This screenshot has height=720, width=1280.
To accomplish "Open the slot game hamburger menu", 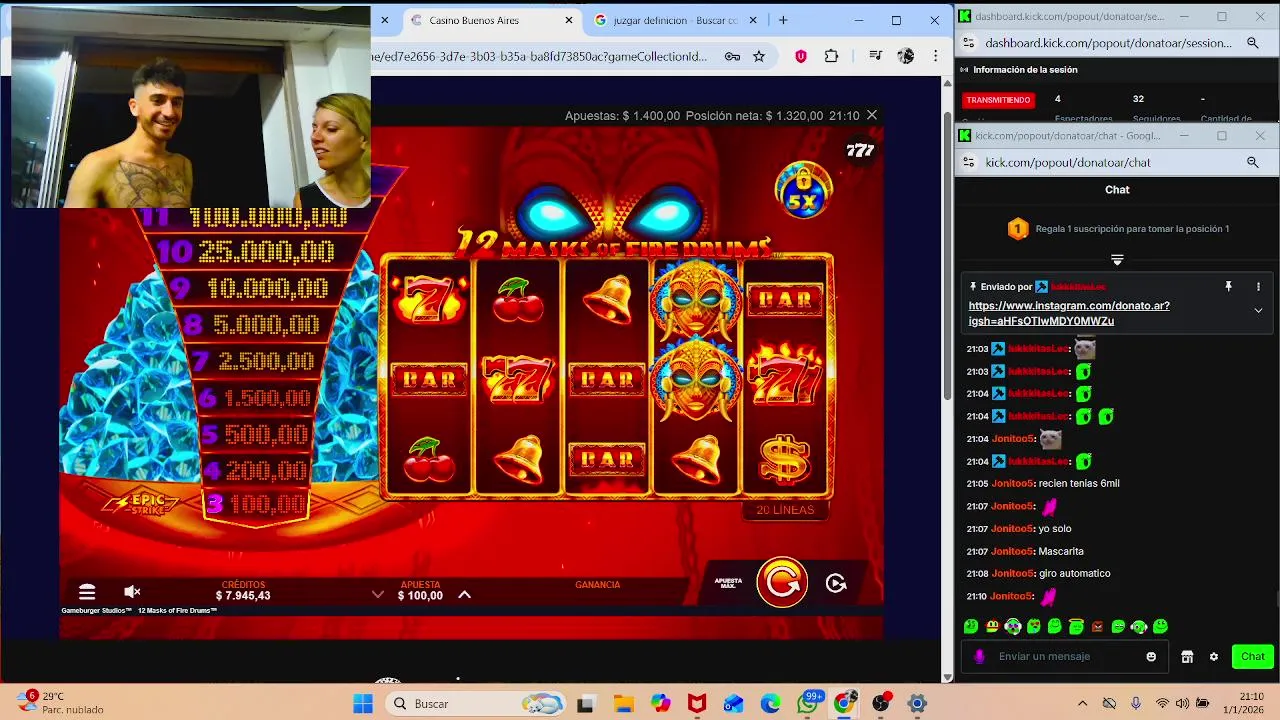I will pyautogui.click(x=87, y=592).
